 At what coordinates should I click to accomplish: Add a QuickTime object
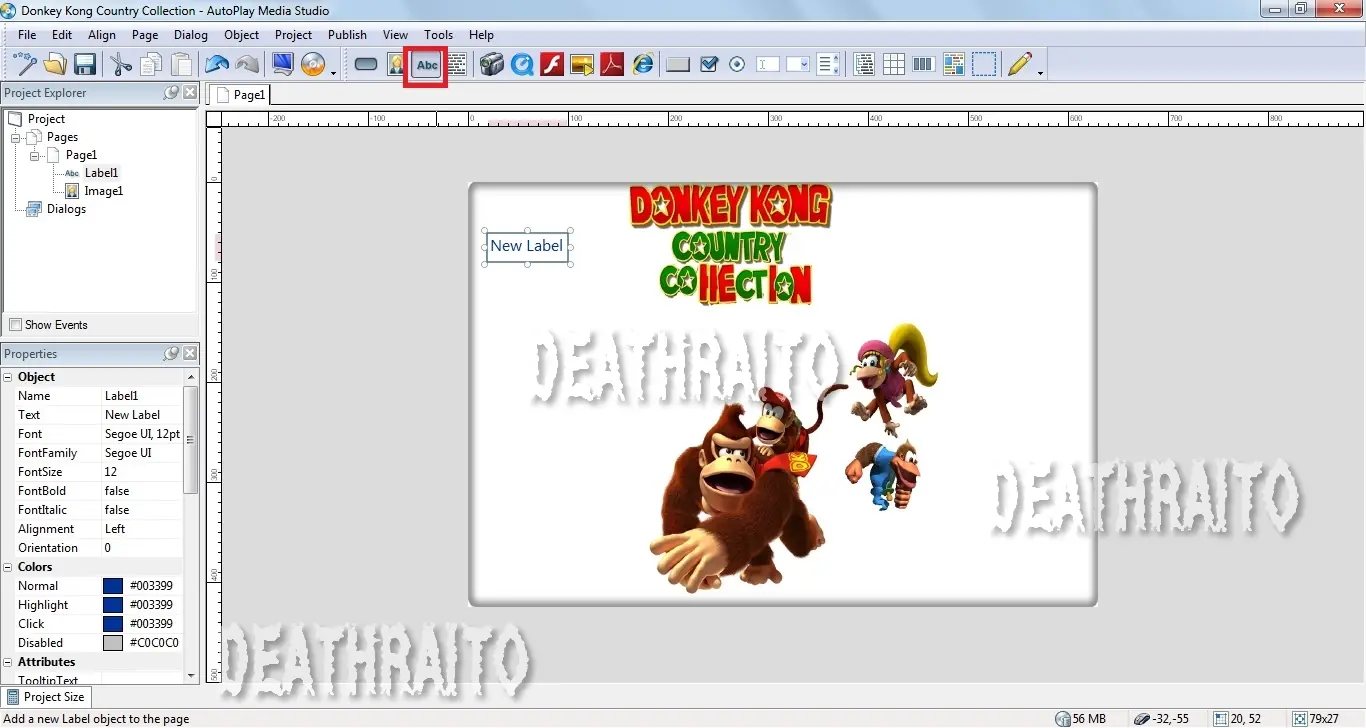(522, 65)
